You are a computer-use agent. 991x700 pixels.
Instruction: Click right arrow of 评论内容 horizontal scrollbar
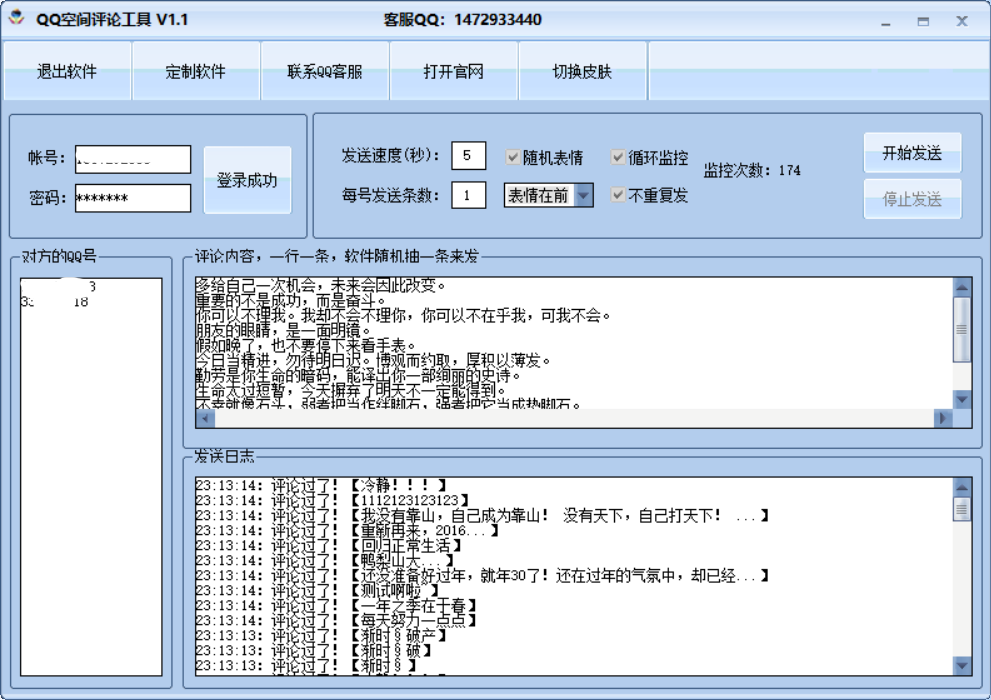click(x=943, y=418)
